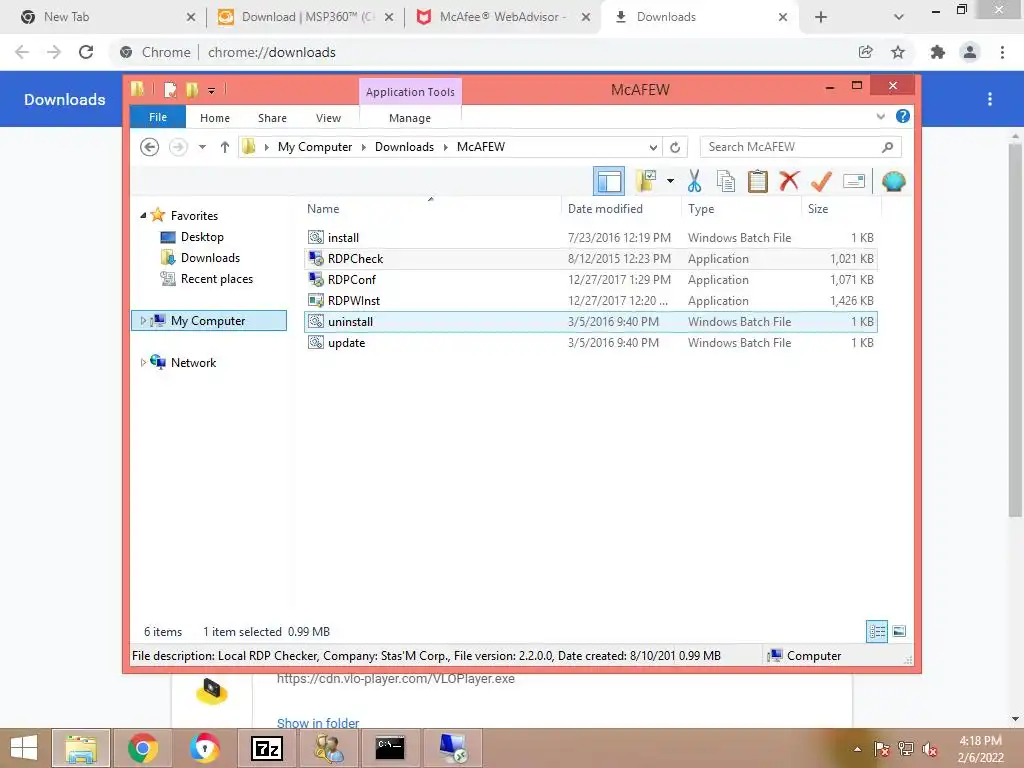Viewport: 1024px width, 768px height.
Task: Open Explorer help question mark
Action: pos(903,116)
